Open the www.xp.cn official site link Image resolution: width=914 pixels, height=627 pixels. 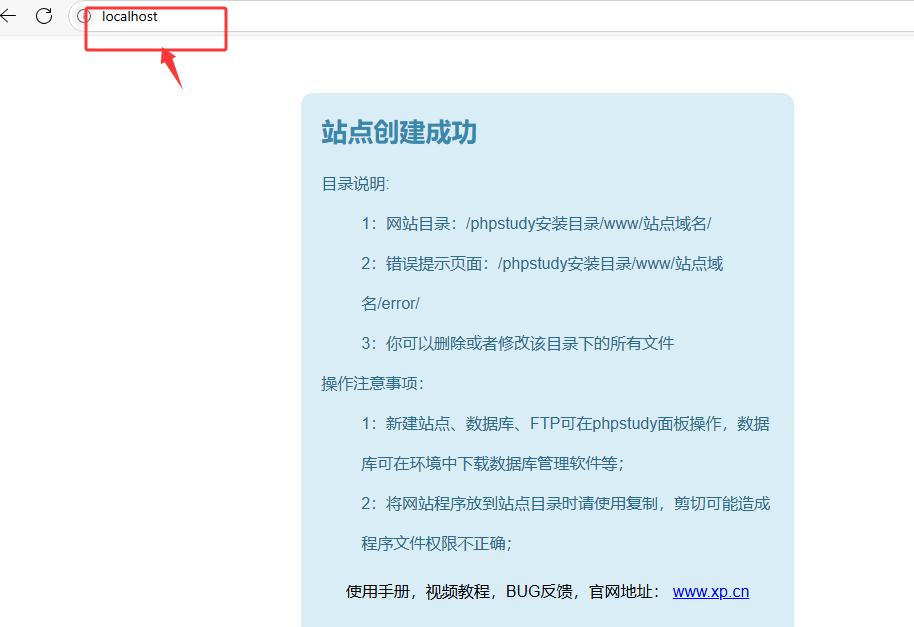click(711, 591)
